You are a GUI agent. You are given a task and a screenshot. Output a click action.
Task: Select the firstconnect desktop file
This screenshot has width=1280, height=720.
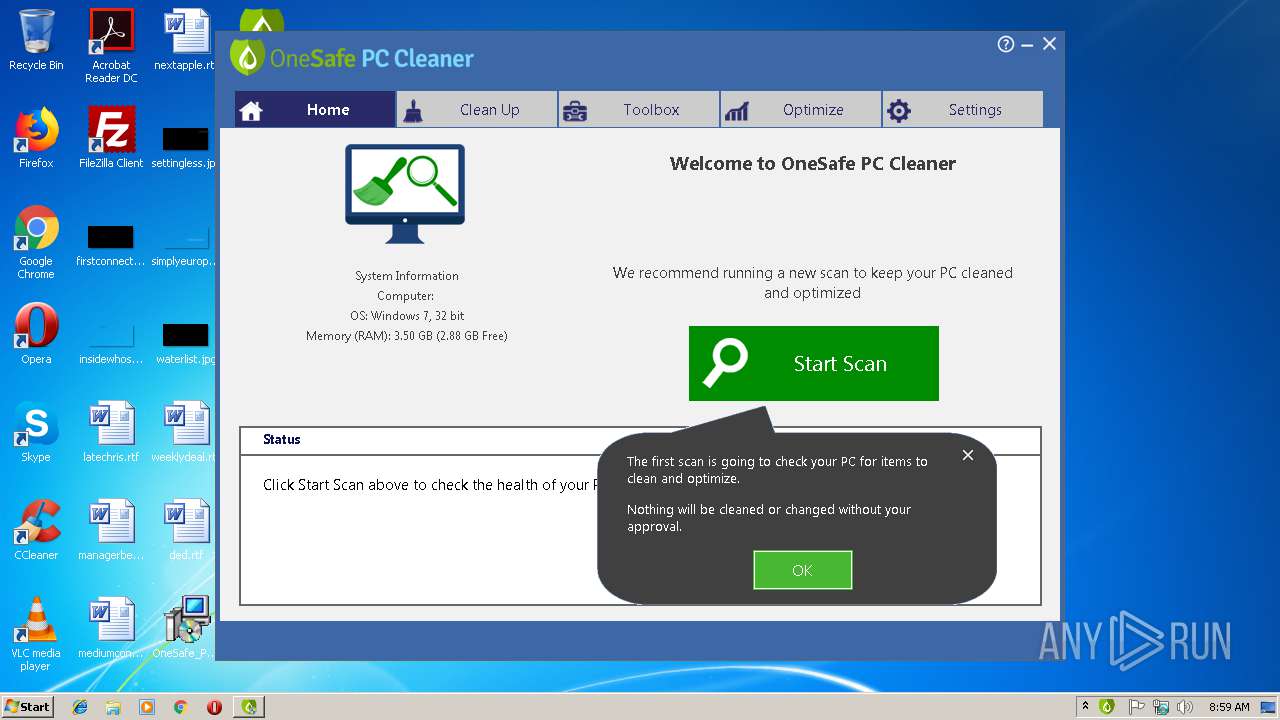pyautogui.click(x=111, y=246)
